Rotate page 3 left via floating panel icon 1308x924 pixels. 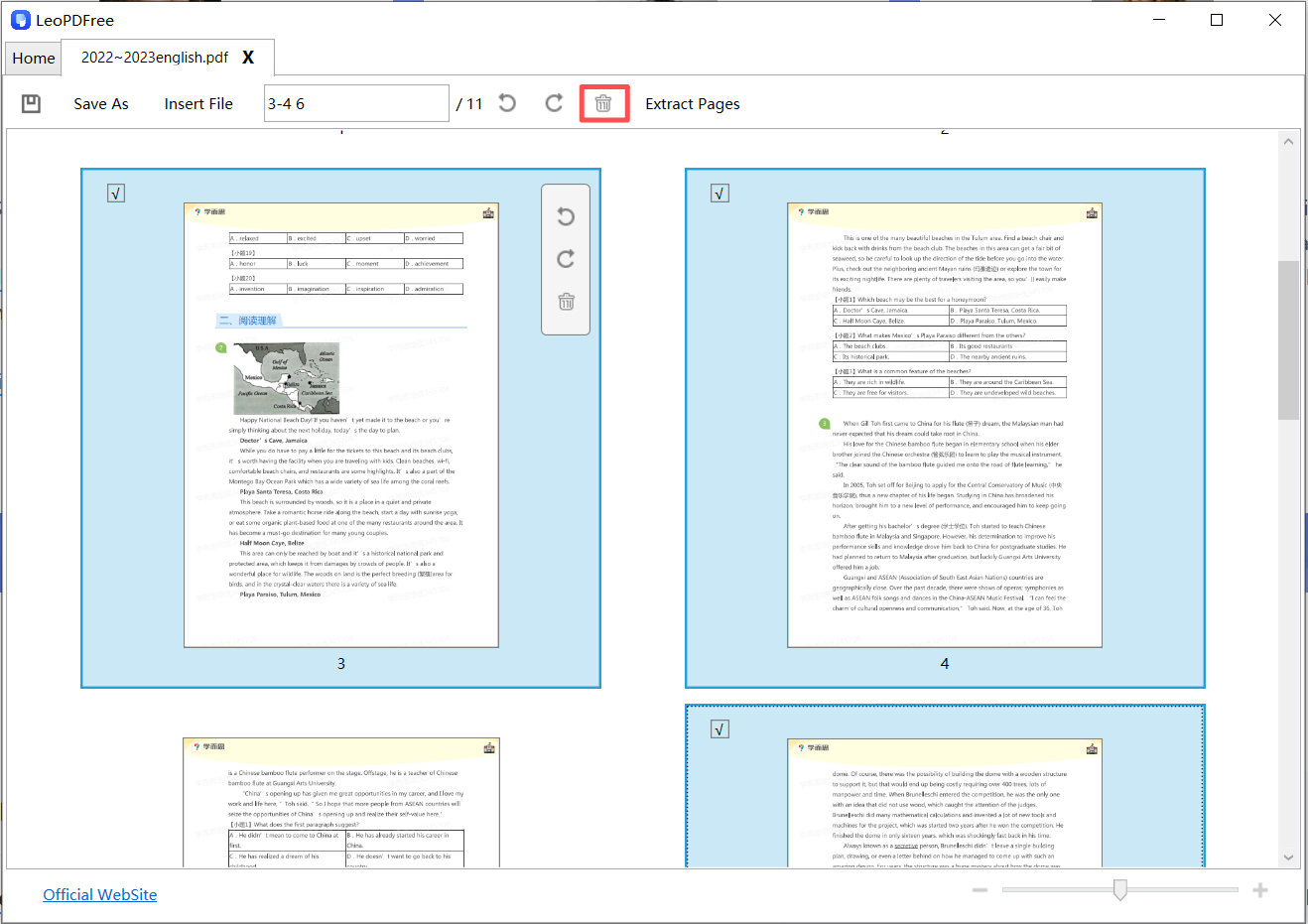coord(566,216)
